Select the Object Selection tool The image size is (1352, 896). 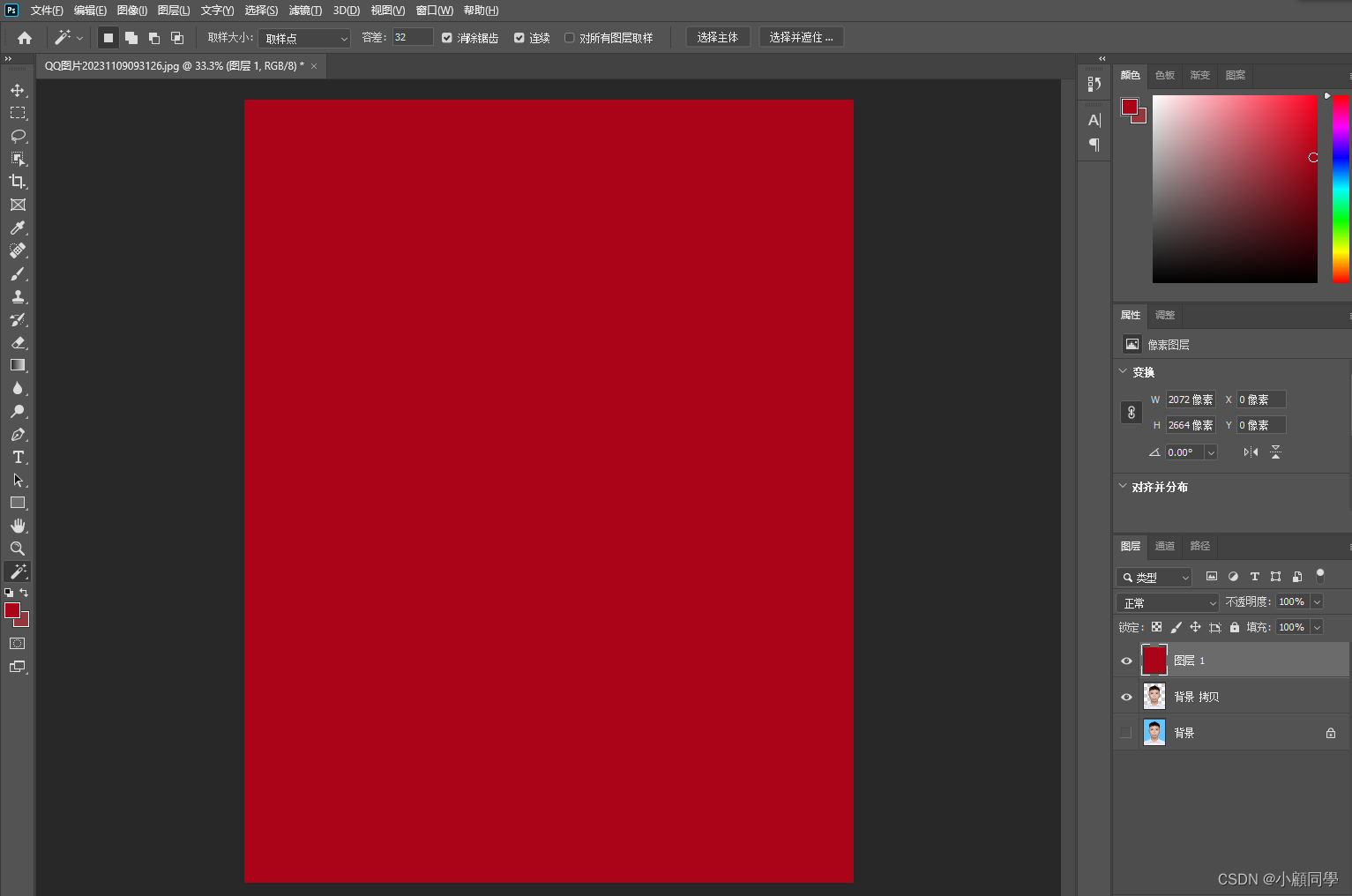pos(18,159)
